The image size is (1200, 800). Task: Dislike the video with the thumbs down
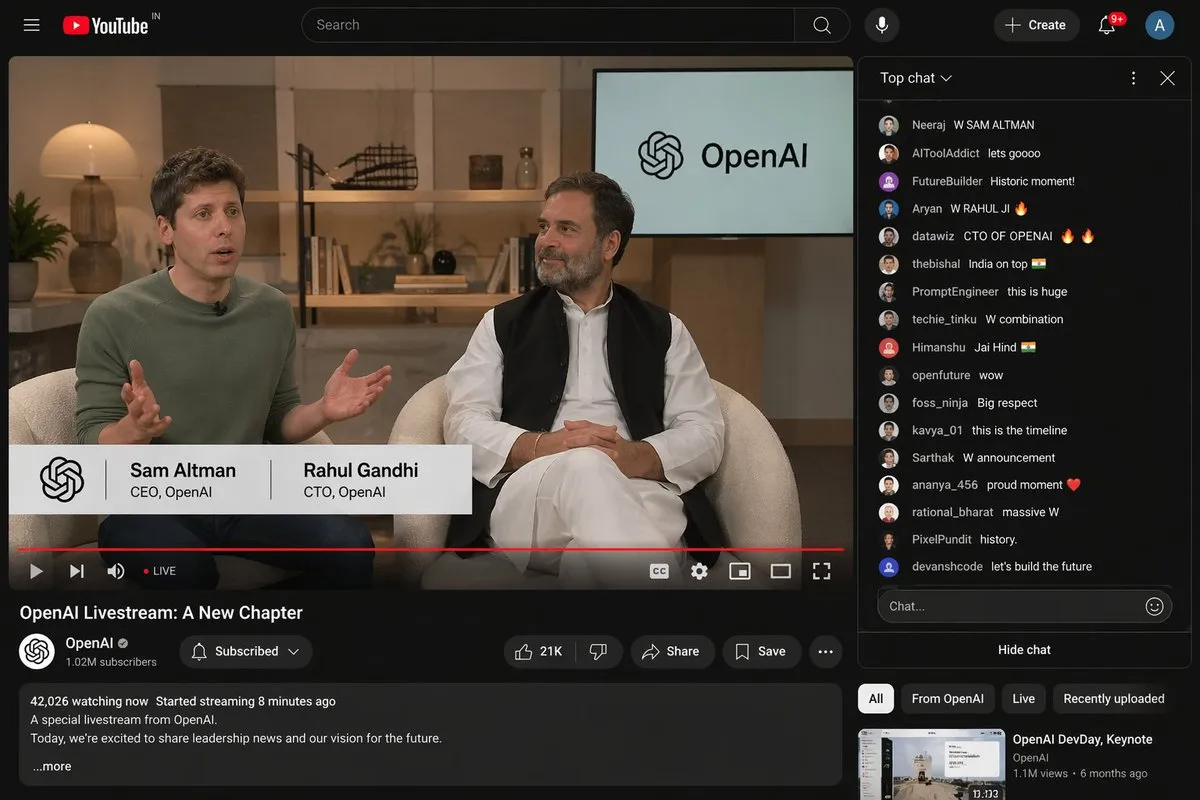pyautogui.click(x=598, y=651)
